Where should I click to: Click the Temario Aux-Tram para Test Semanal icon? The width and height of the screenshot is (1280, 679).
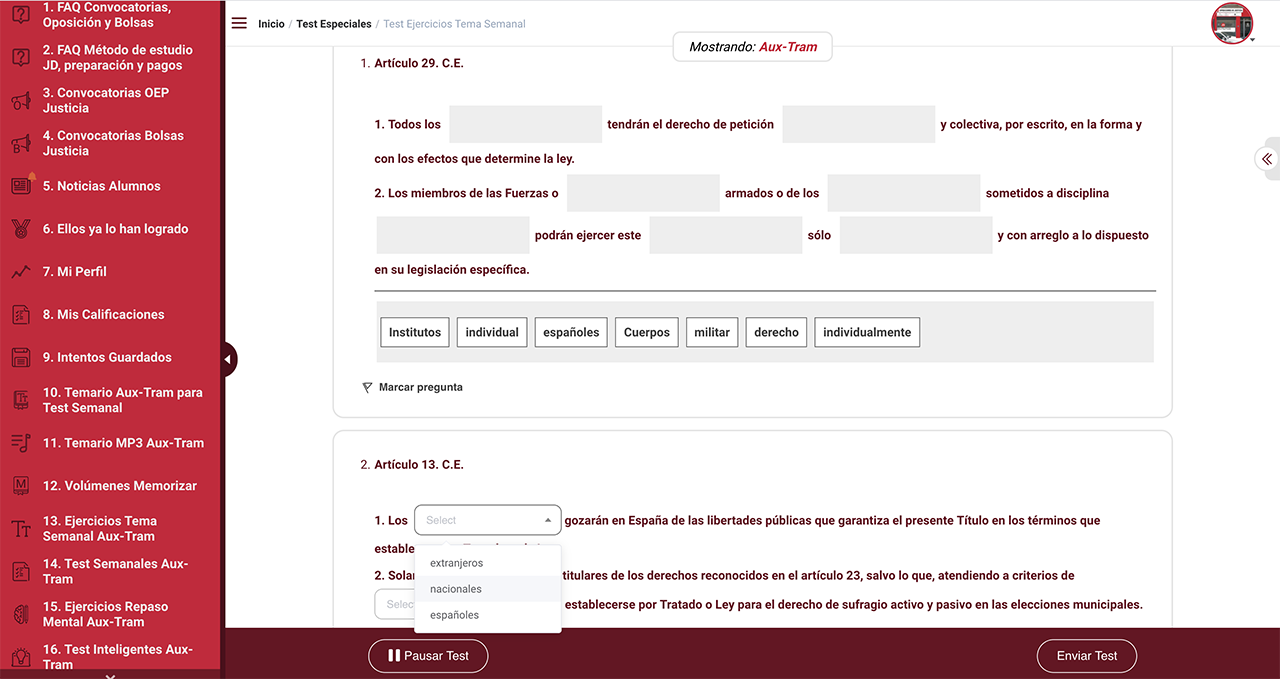tap(21, 400)
